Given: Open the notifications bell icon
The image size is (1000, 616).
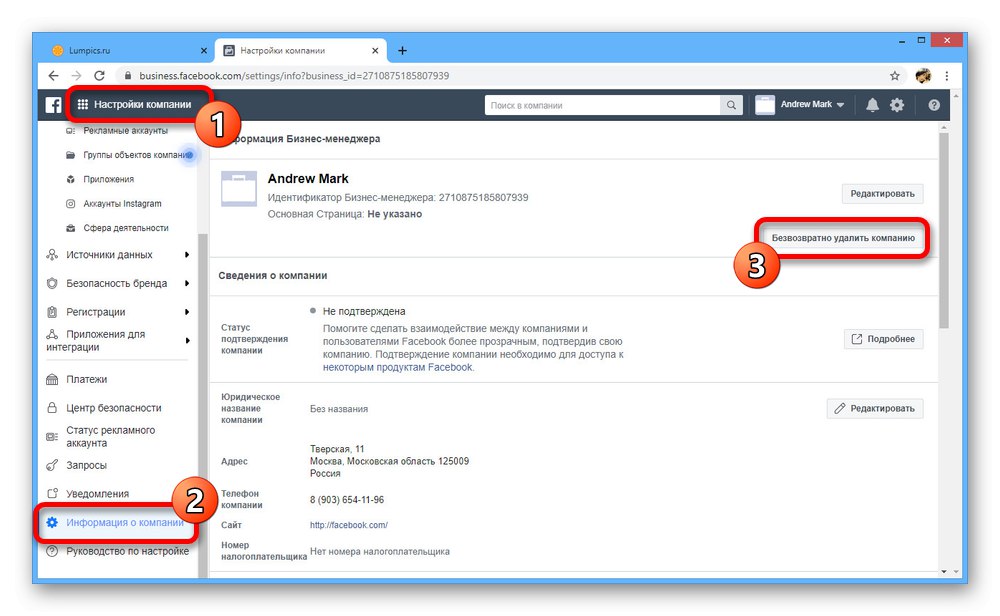Looking at the screenshot, I should coord(872,105).
